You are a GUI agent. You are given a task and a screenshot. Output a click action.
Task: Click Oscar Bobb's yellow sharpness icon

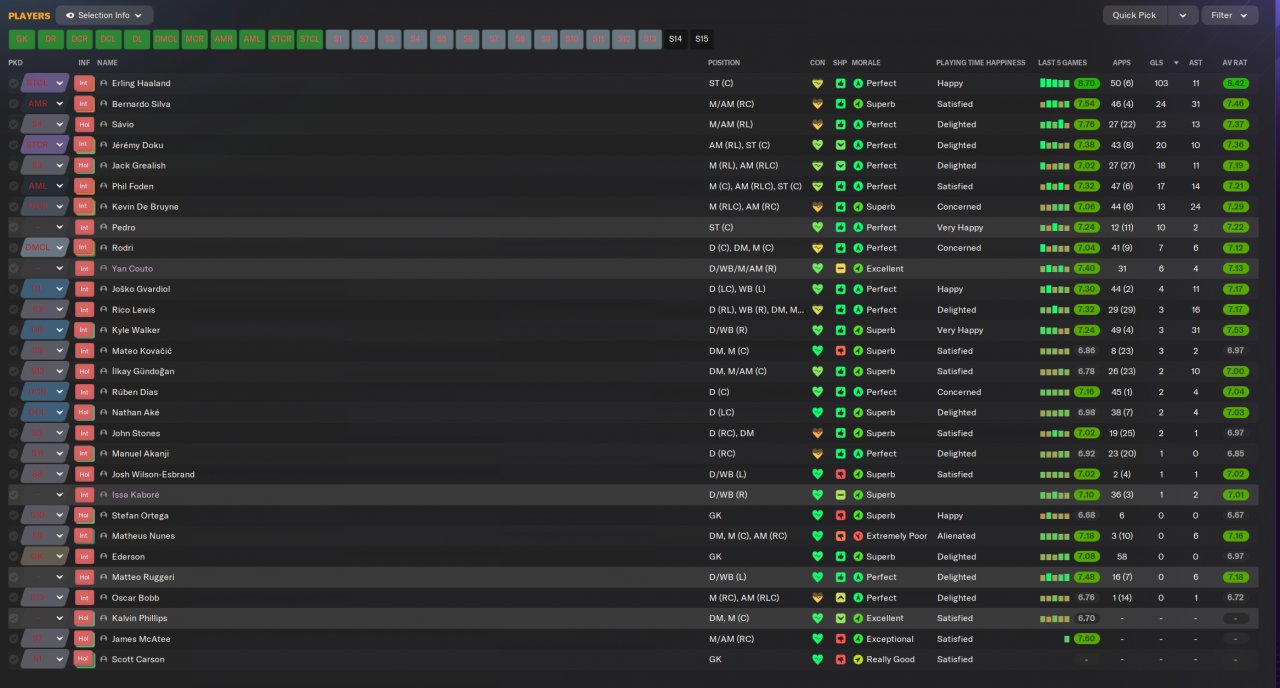(840, 598)
